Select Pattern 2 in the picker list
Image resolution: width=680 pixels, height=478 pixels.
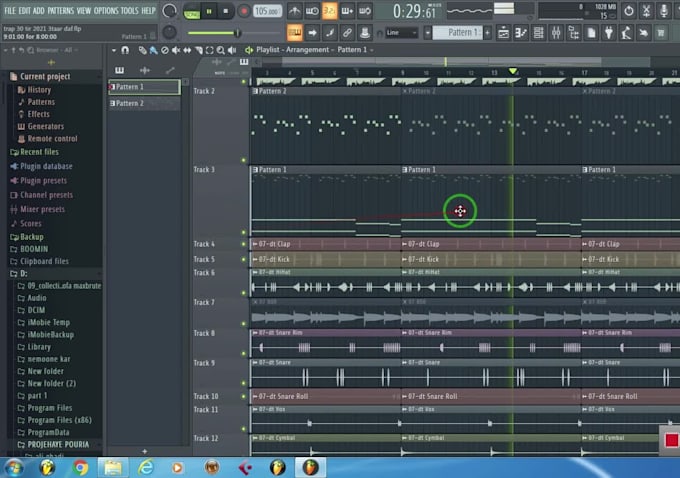tap(144, 103)
